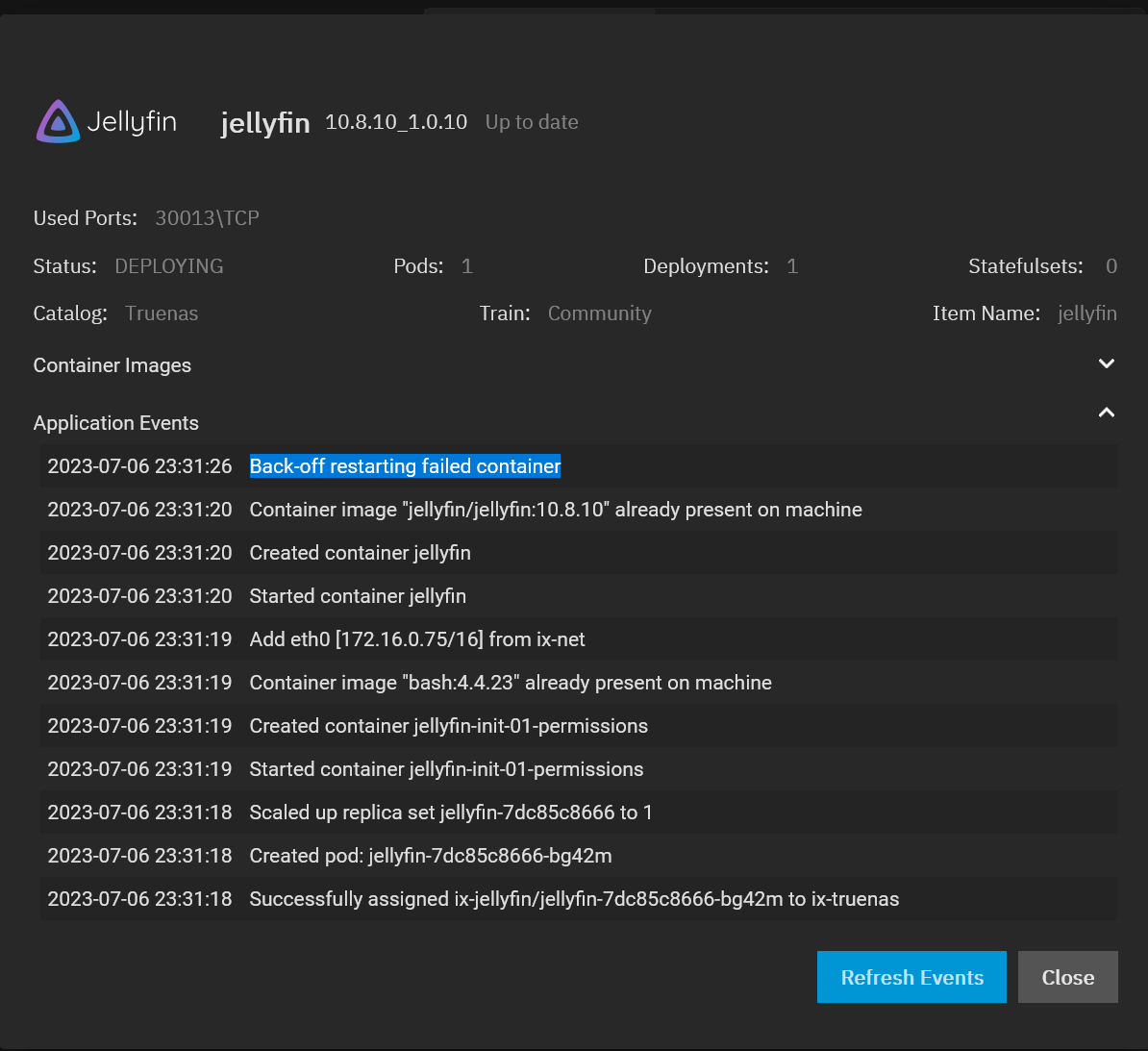Click the version 10.8.10_1.0.10 text
Image resolution: width=1148 pixels, height=1051 pixels.
[x=396, y=122]
